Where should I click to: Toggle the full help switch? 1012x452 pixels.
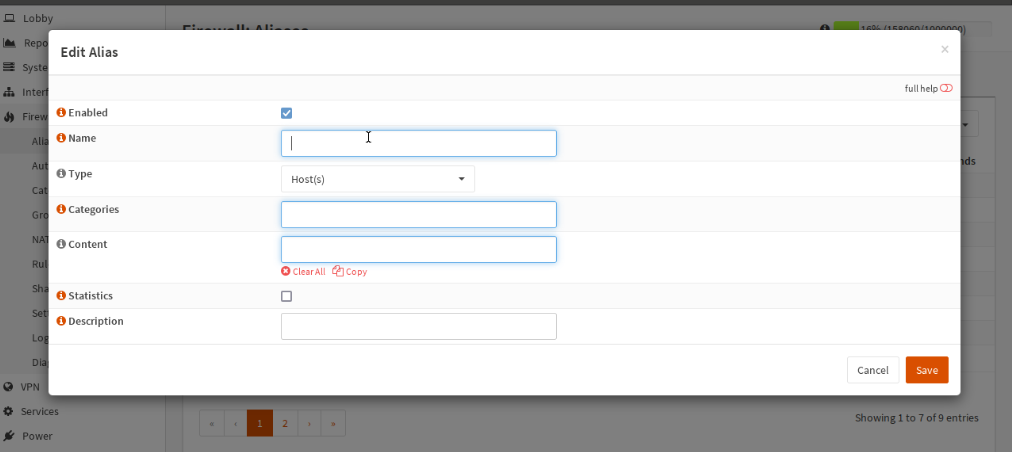pyautogui.click(x=946, y=88)
